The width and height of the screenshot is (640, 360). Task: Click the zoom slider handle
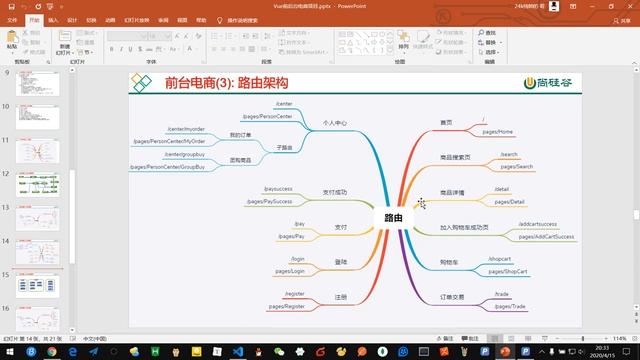583,339
